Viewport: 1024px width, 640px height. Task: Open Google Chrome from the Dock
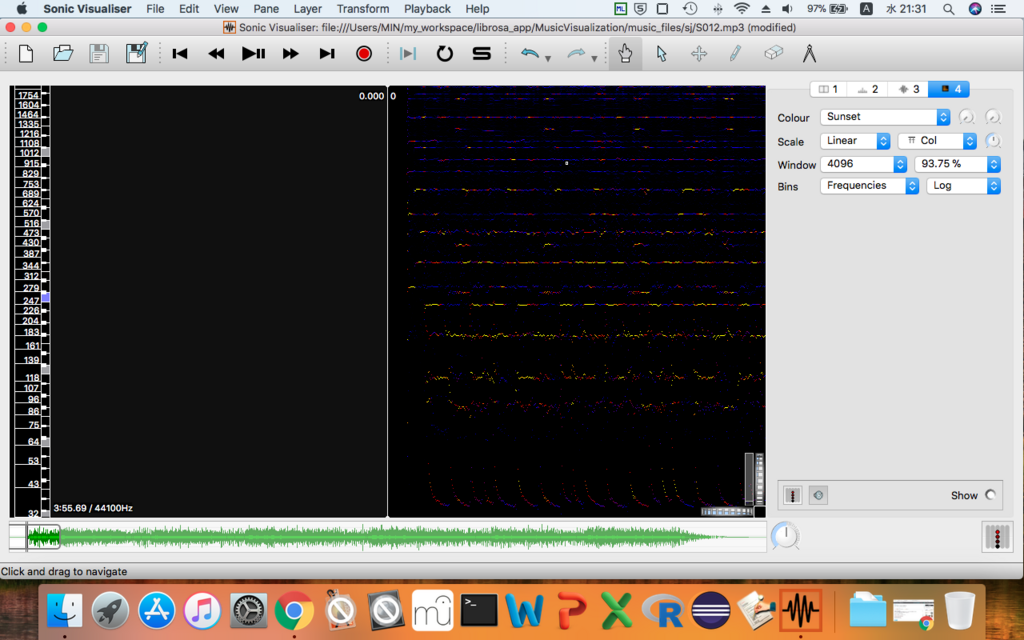coord(294,611)
